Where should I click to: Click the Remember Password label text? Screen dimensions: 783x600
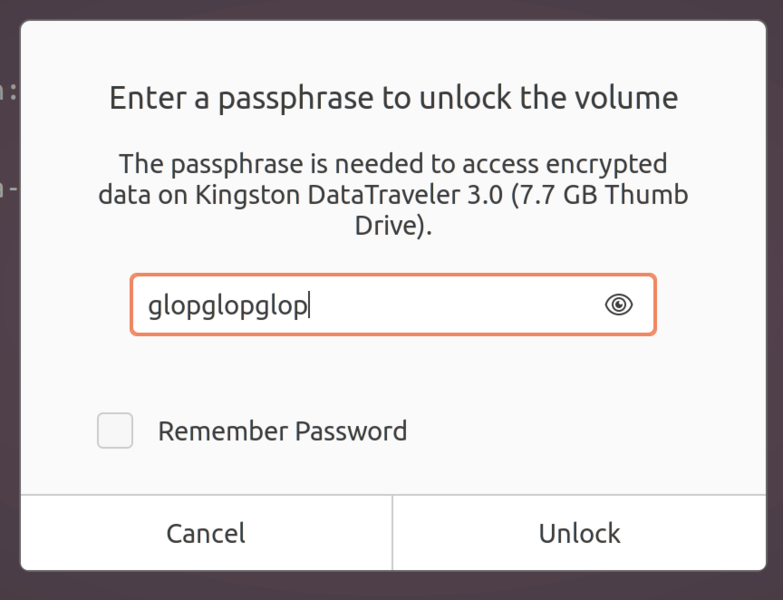tap(282, 432)
